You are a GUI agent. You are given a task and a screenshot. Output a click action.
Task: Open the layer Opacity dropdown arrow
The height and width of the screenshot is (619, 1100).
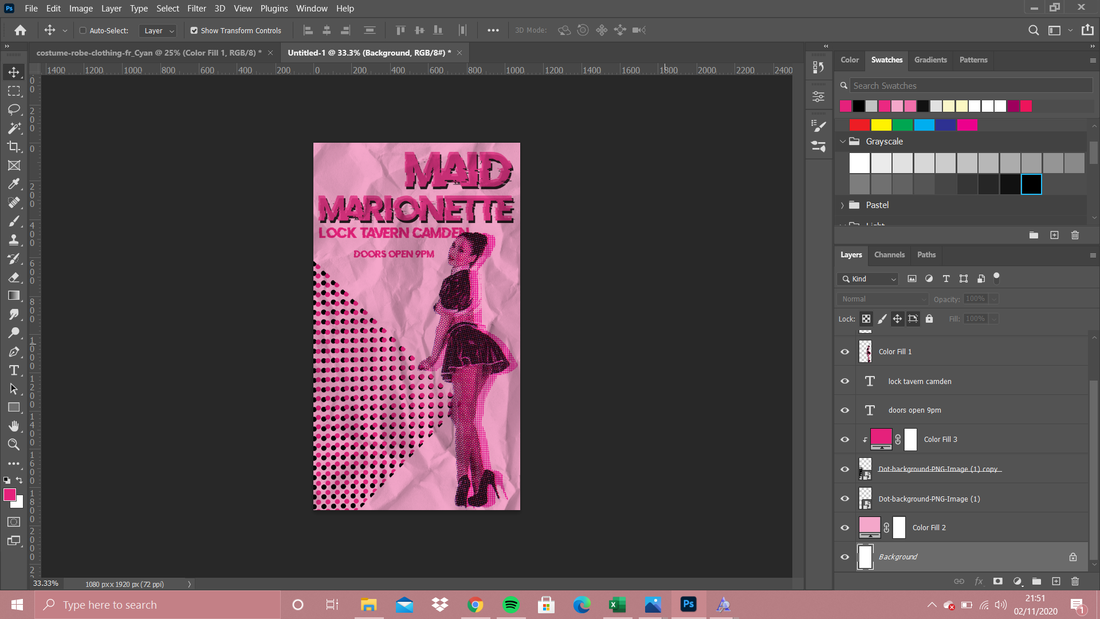(x=993, y=299)
